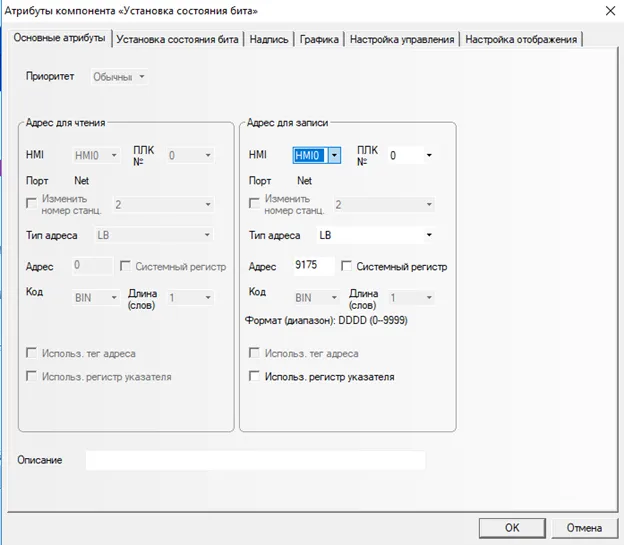Image resolution: width=624 pixels, height=545 pixels.
Task: Toggle «Использ. регистр указателя» in write address
Action: pos(255,377)
